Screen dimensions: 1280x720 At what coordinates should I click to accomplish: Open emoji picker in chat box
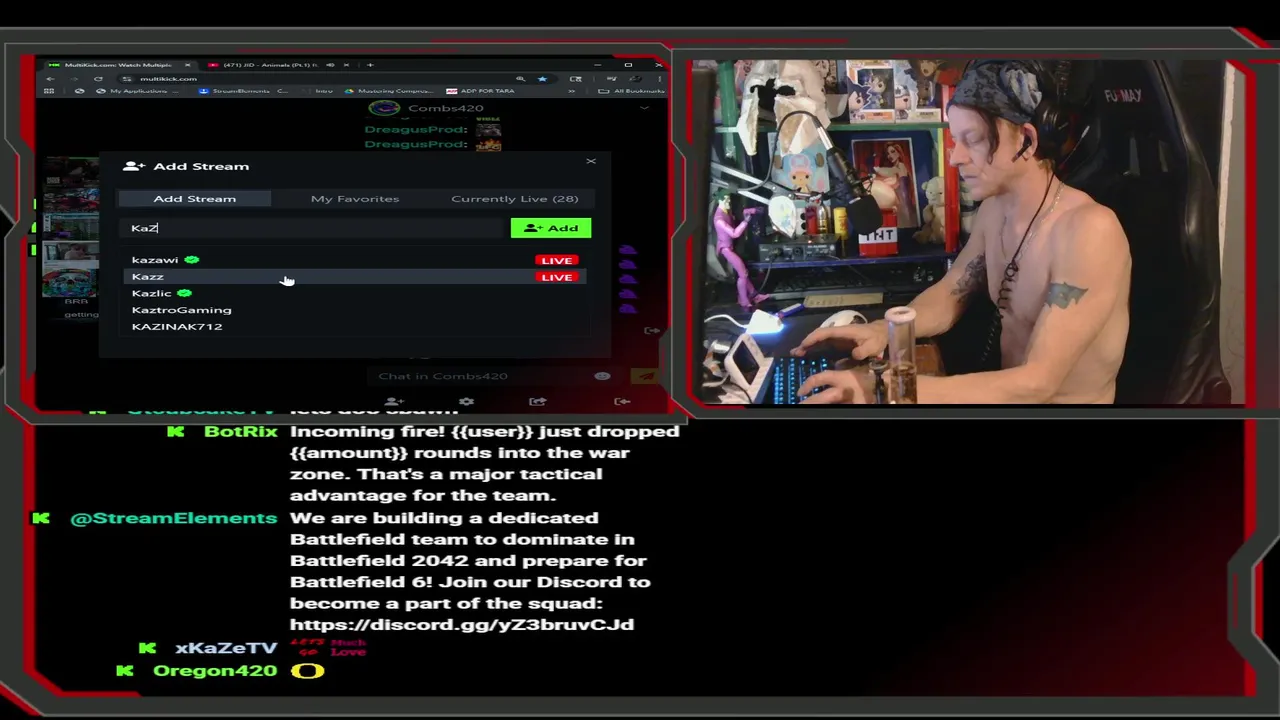pyautogui.click(x=602, y=376)
